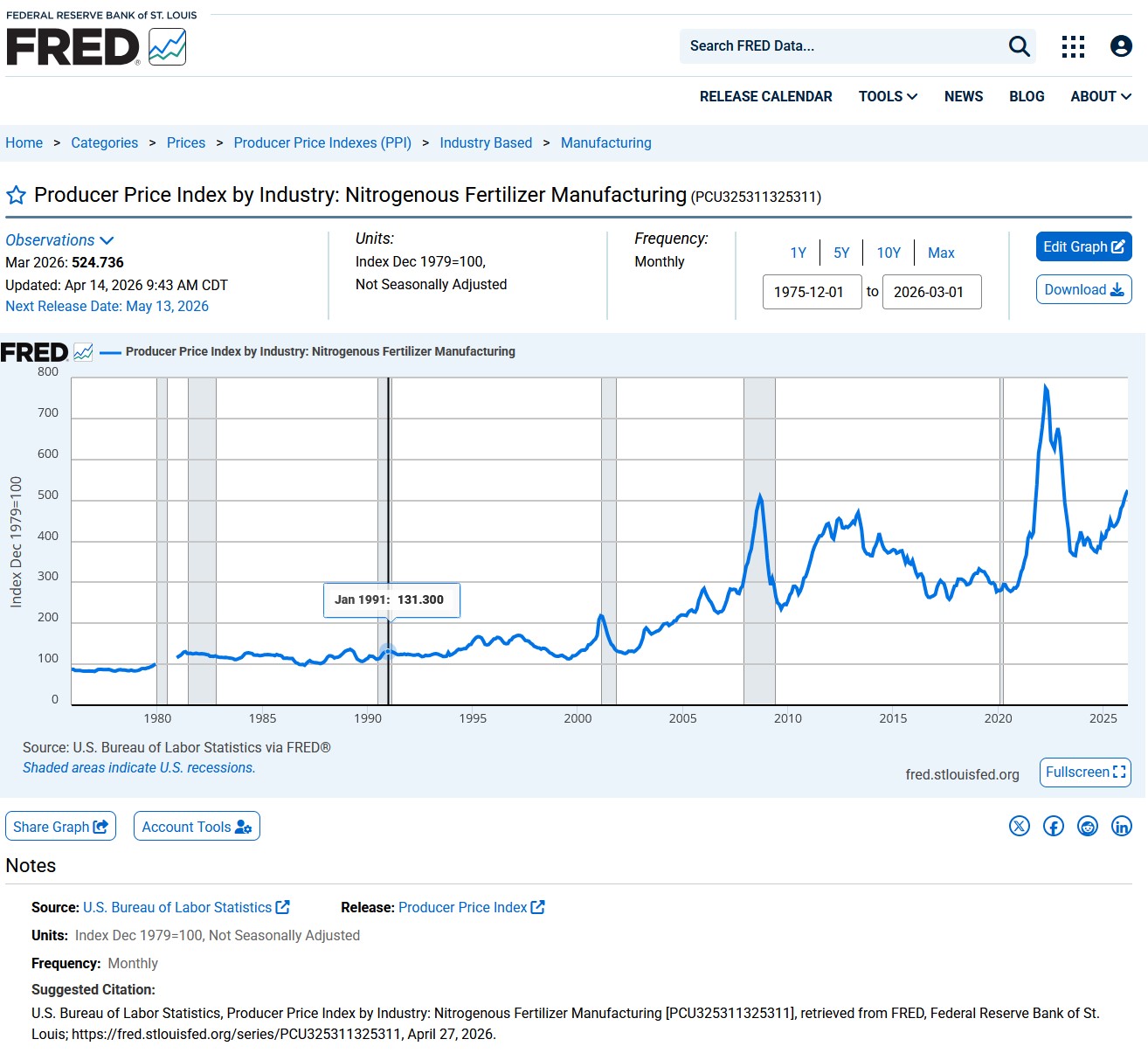This screenshot has width=1148, height=1060.
Task: Open U.S. Bureau of Labor Statistics source link
Action: click(x=186, y=907)
